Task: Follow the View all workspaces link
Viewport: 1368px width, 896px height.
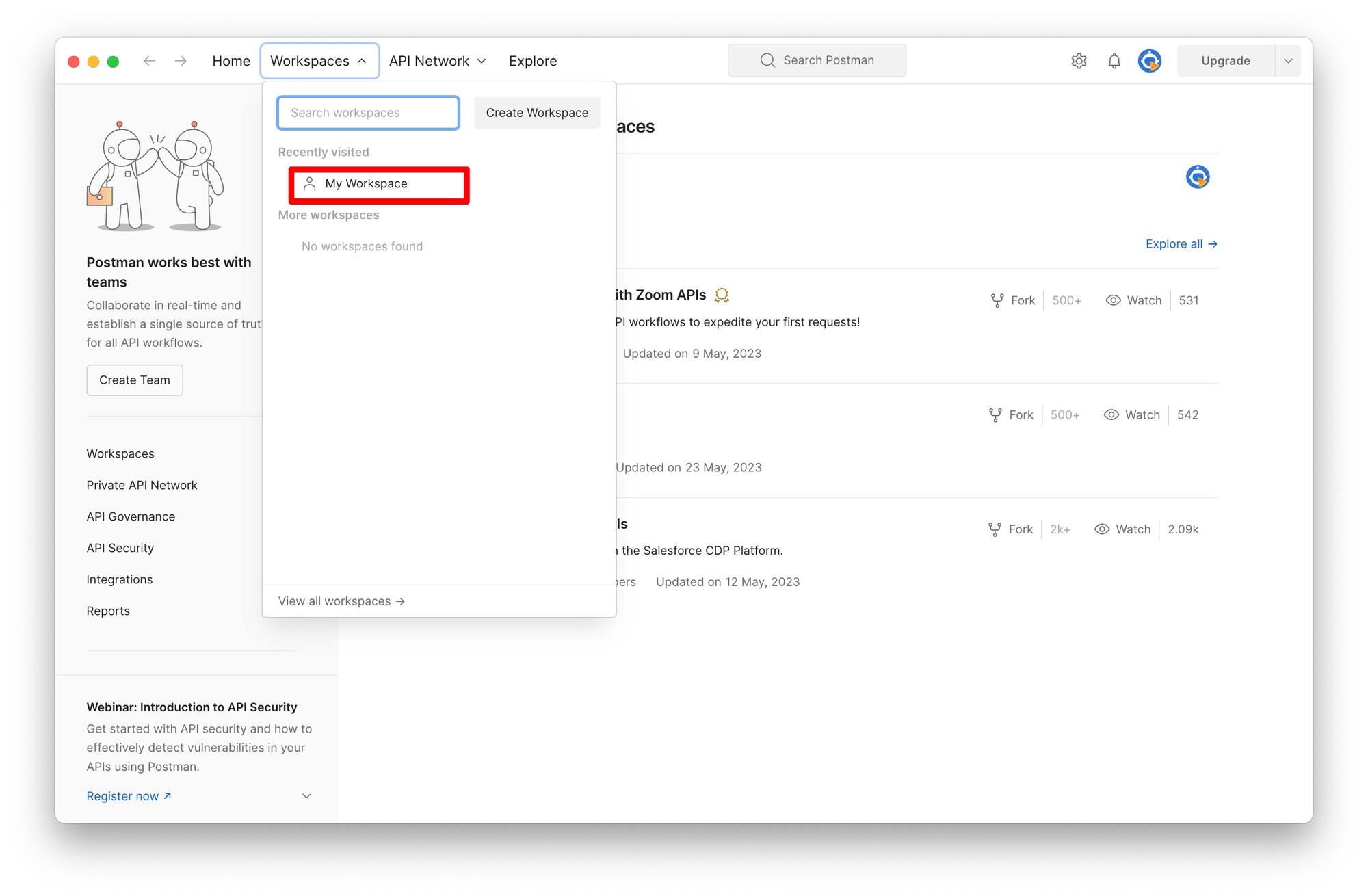Action: pyautogui.click(x=341, y=601)
